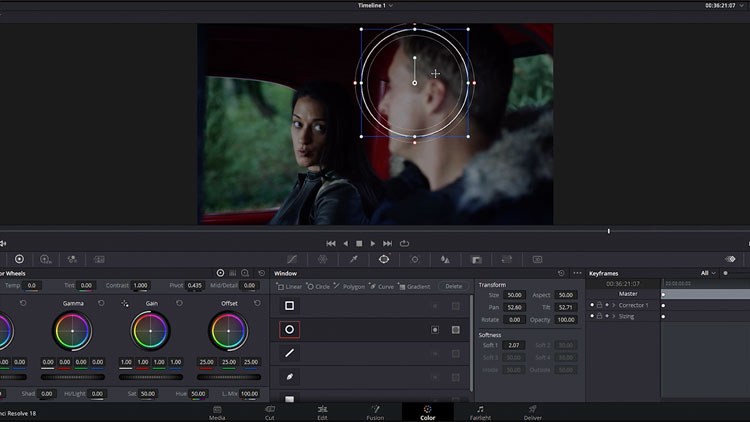Toggle mask on linear window row
Image resolution: width=750 pixels, height=422 pixels.
[x=456, y=306]
